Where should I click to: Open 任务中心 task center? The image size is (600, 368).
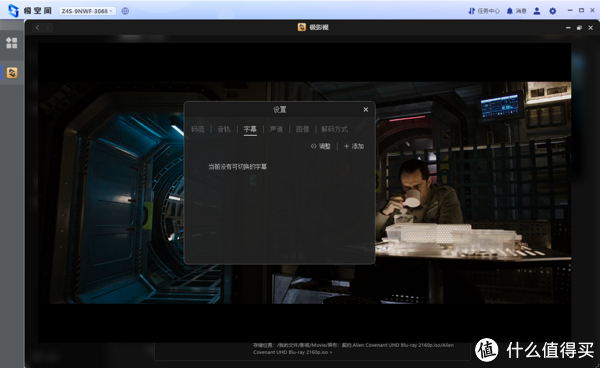tap(484, 11)
